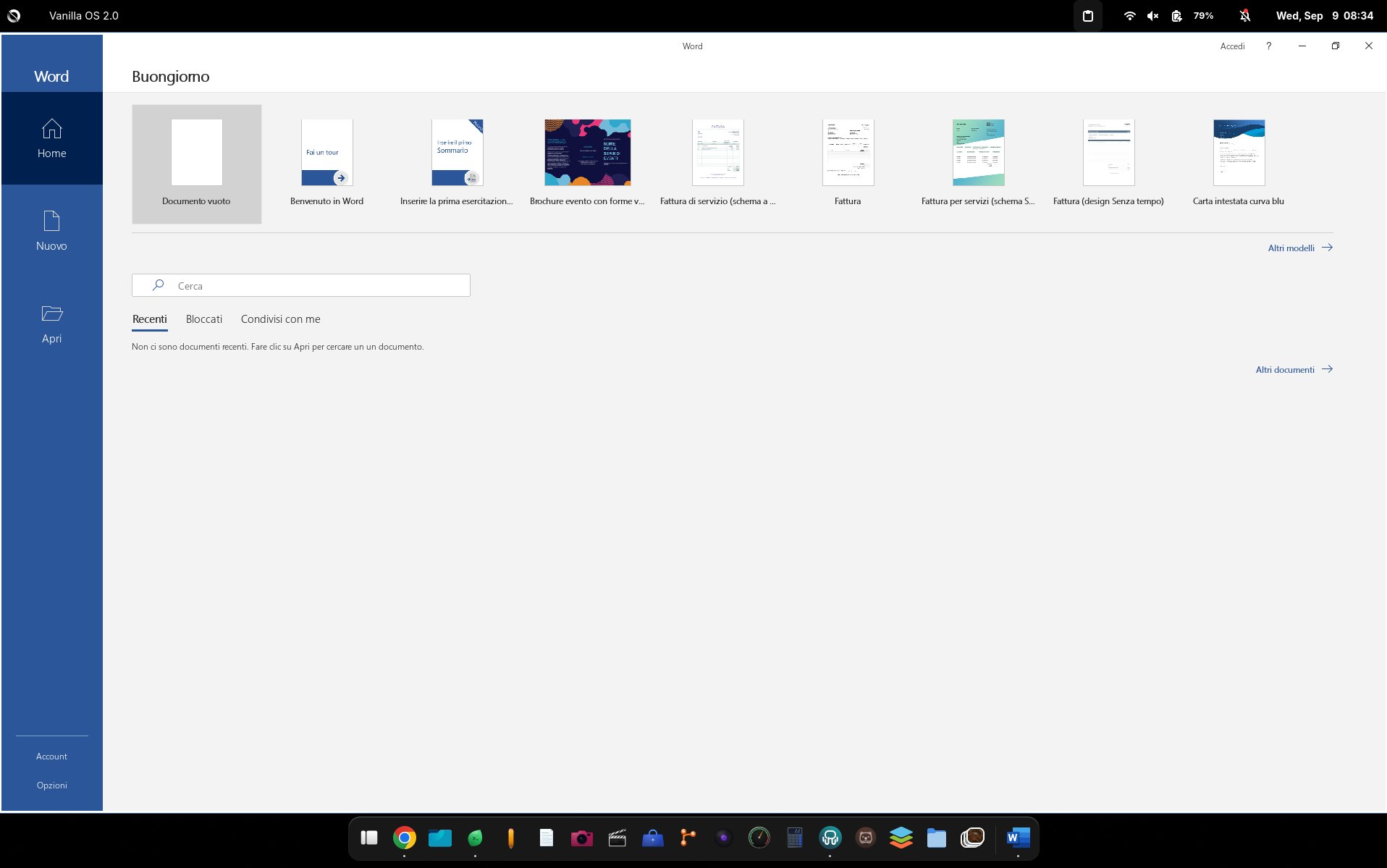
Task: Open the Fattura per servizi template
Action: coord(978,164)
